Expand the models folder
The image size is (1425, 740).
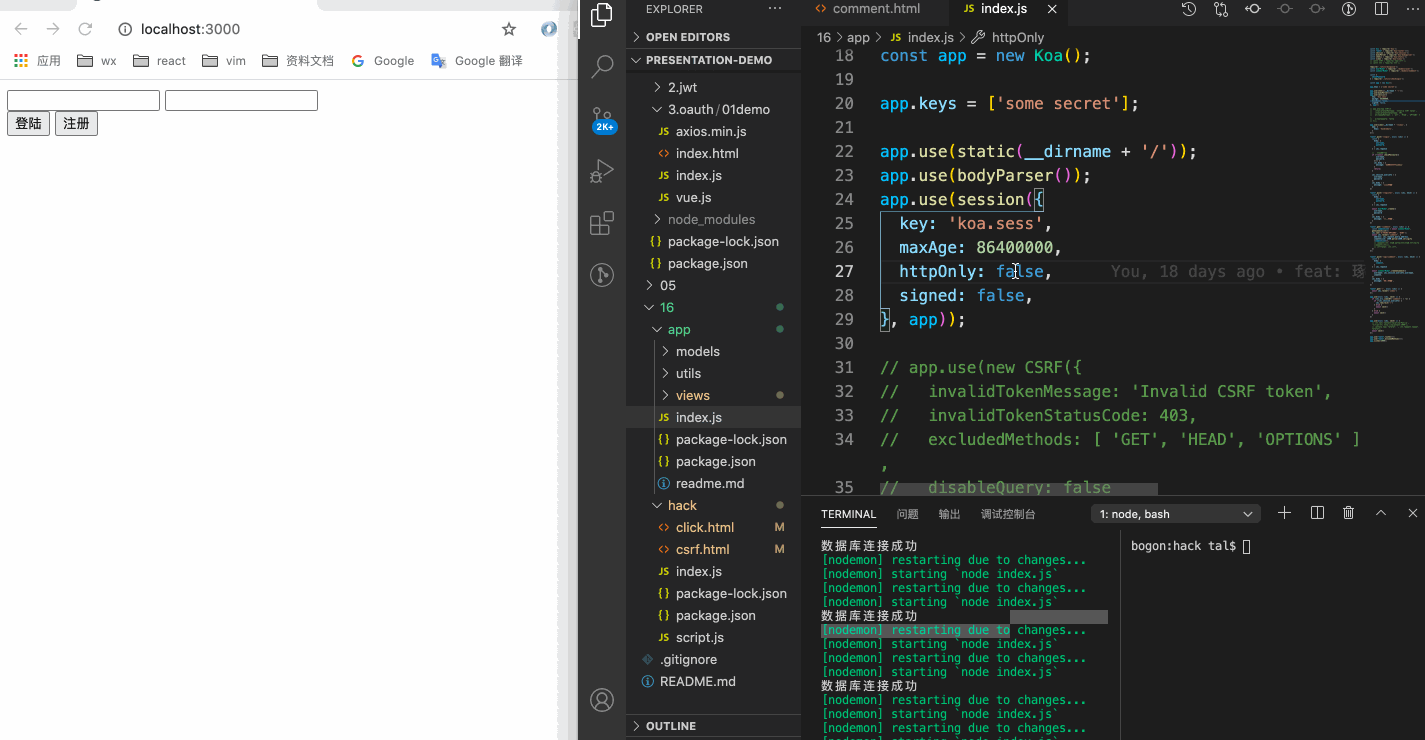pyautogui.click(x=714, y=351)
